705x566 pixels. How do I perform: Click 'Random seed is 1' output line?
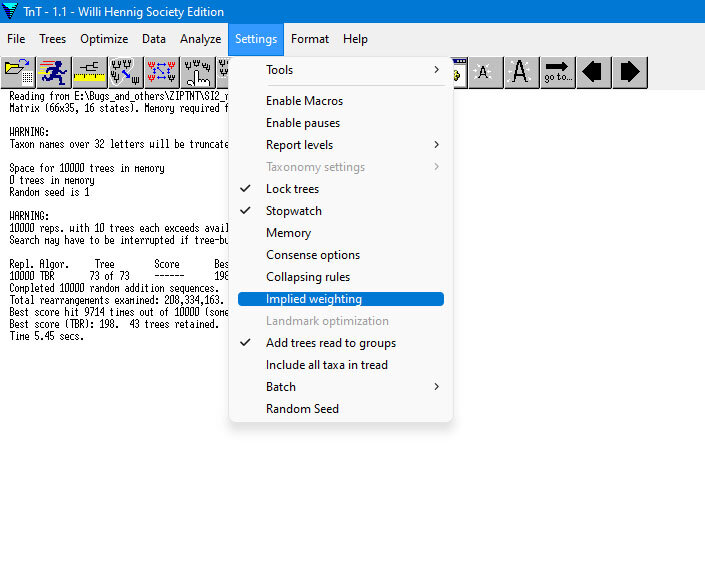tap(49, 192)
